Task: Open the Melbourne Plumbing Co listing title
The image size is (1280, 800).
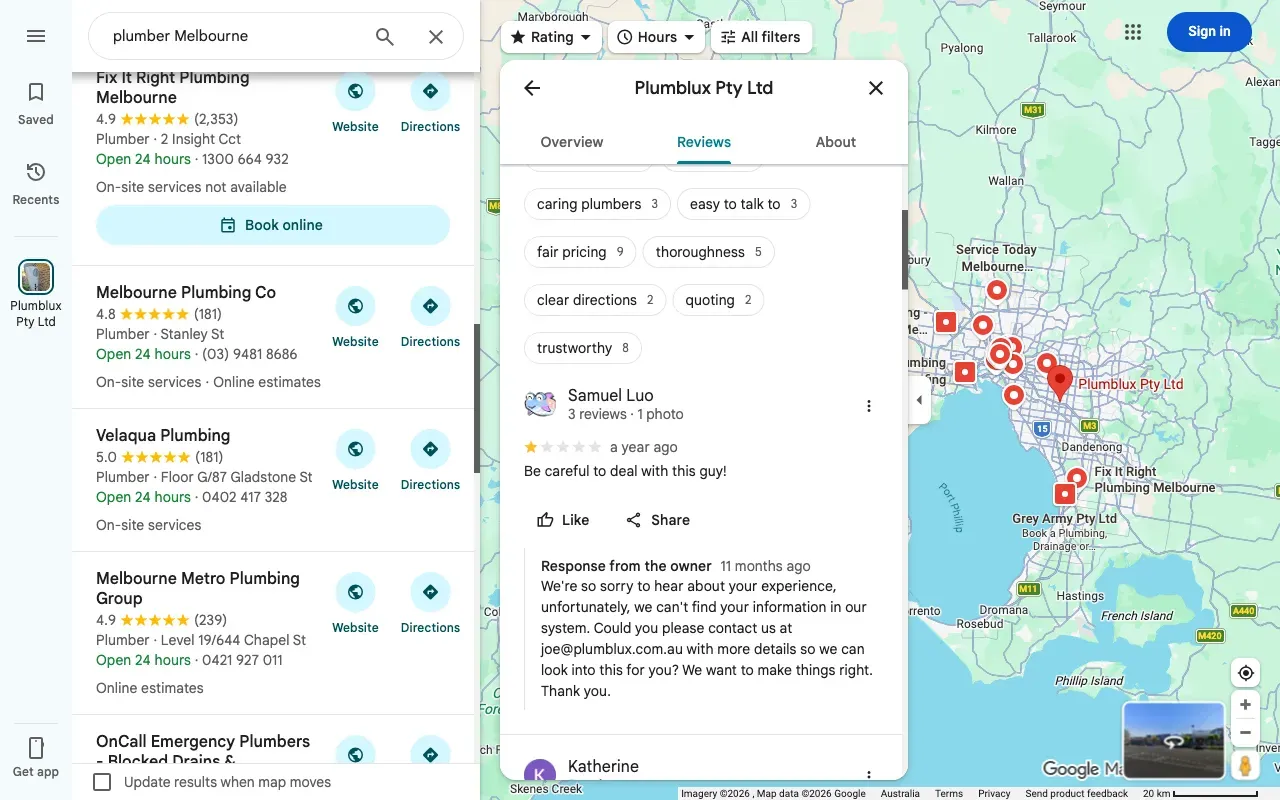Action: [x=186, y=292]
